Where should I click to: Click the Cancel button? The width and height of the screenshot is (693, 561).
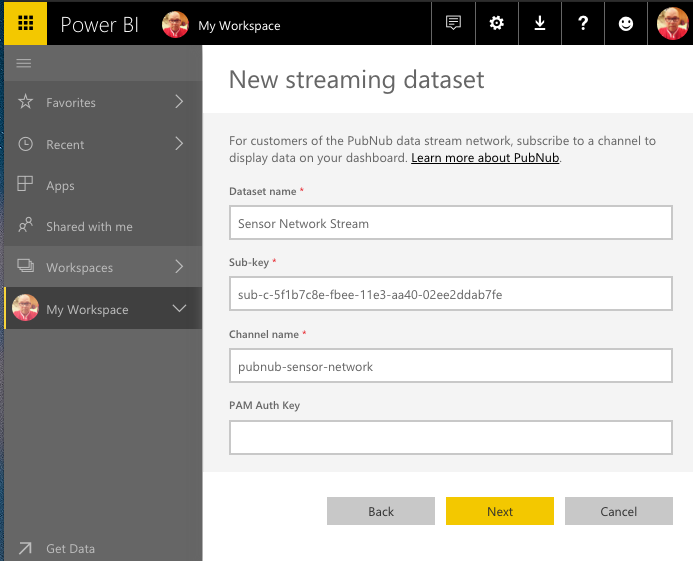(x=619, y=511)
